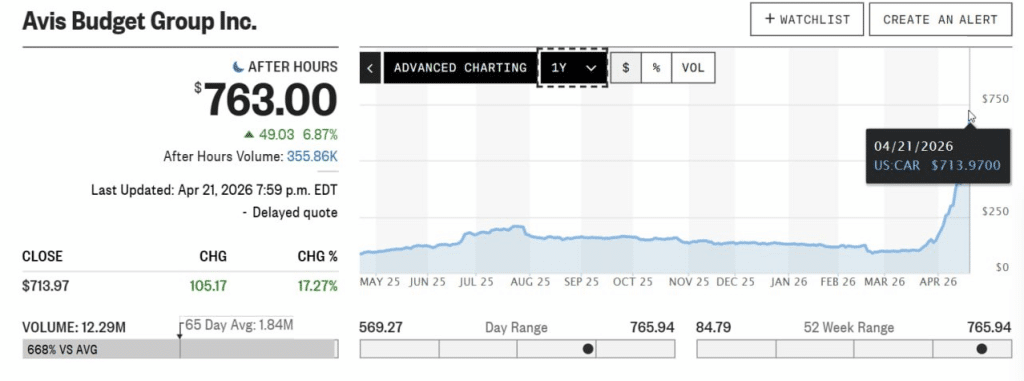The width and height of the screenshot is (1024, 381).
Task: Collapse chart controls with the left chevron
Action: click(370, 67)
